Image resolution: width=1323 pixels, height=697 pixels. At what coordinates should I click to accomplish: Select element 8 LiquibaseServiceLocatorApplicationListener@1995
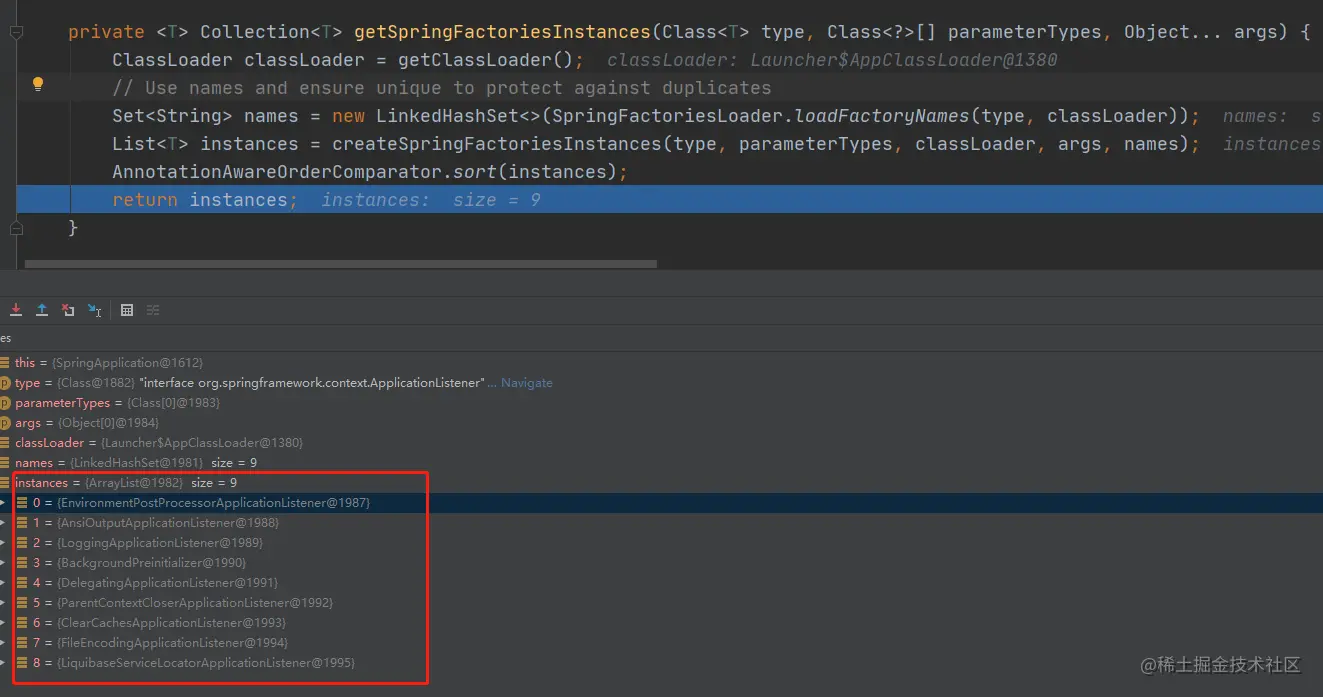pos(661,663)
